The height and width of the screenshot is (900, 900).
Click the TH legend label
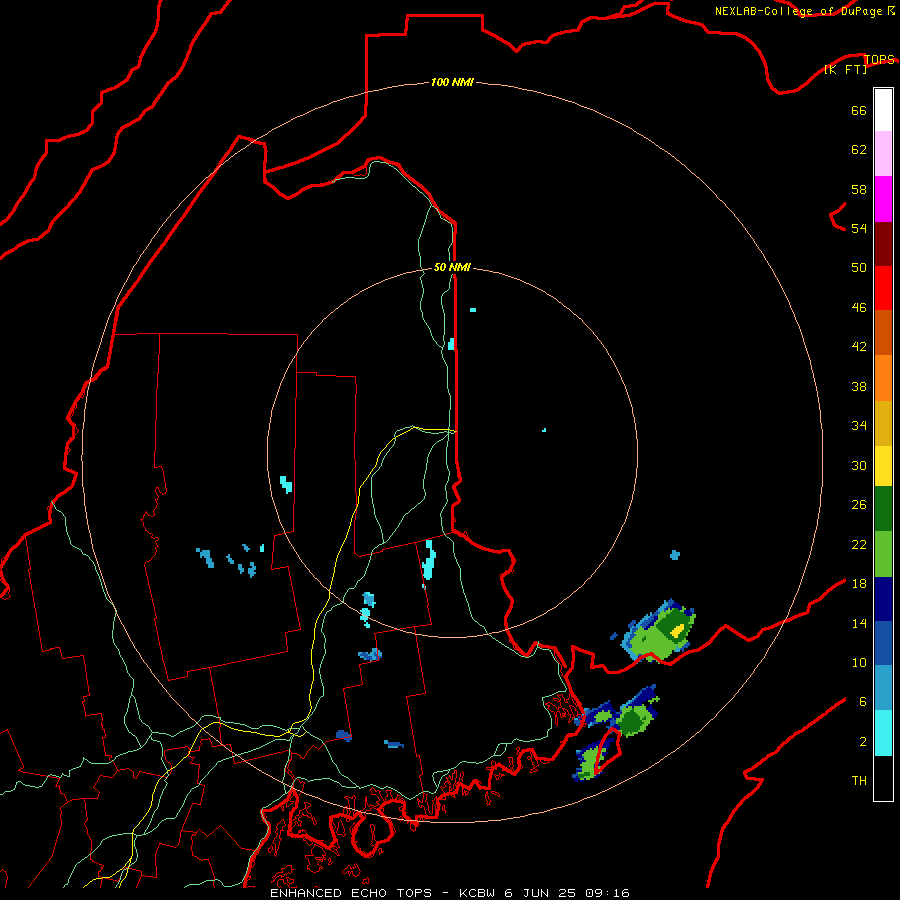(x=859, y=781)
